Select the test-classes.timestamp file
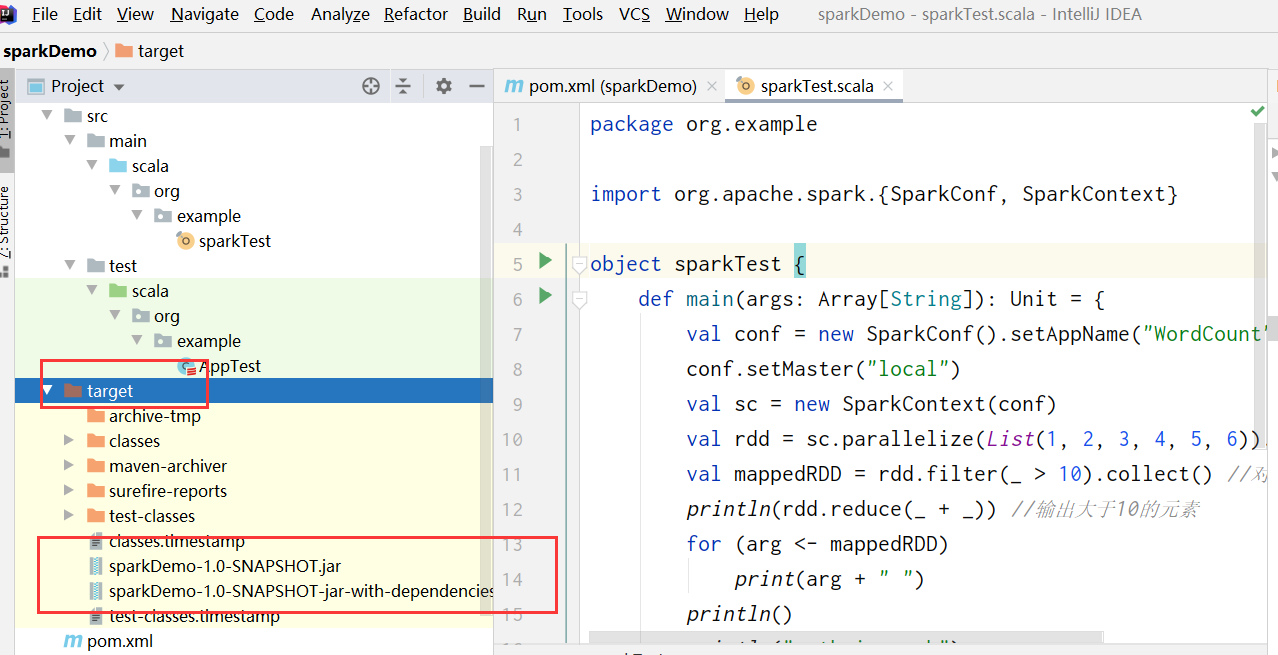 coord(184,616)
